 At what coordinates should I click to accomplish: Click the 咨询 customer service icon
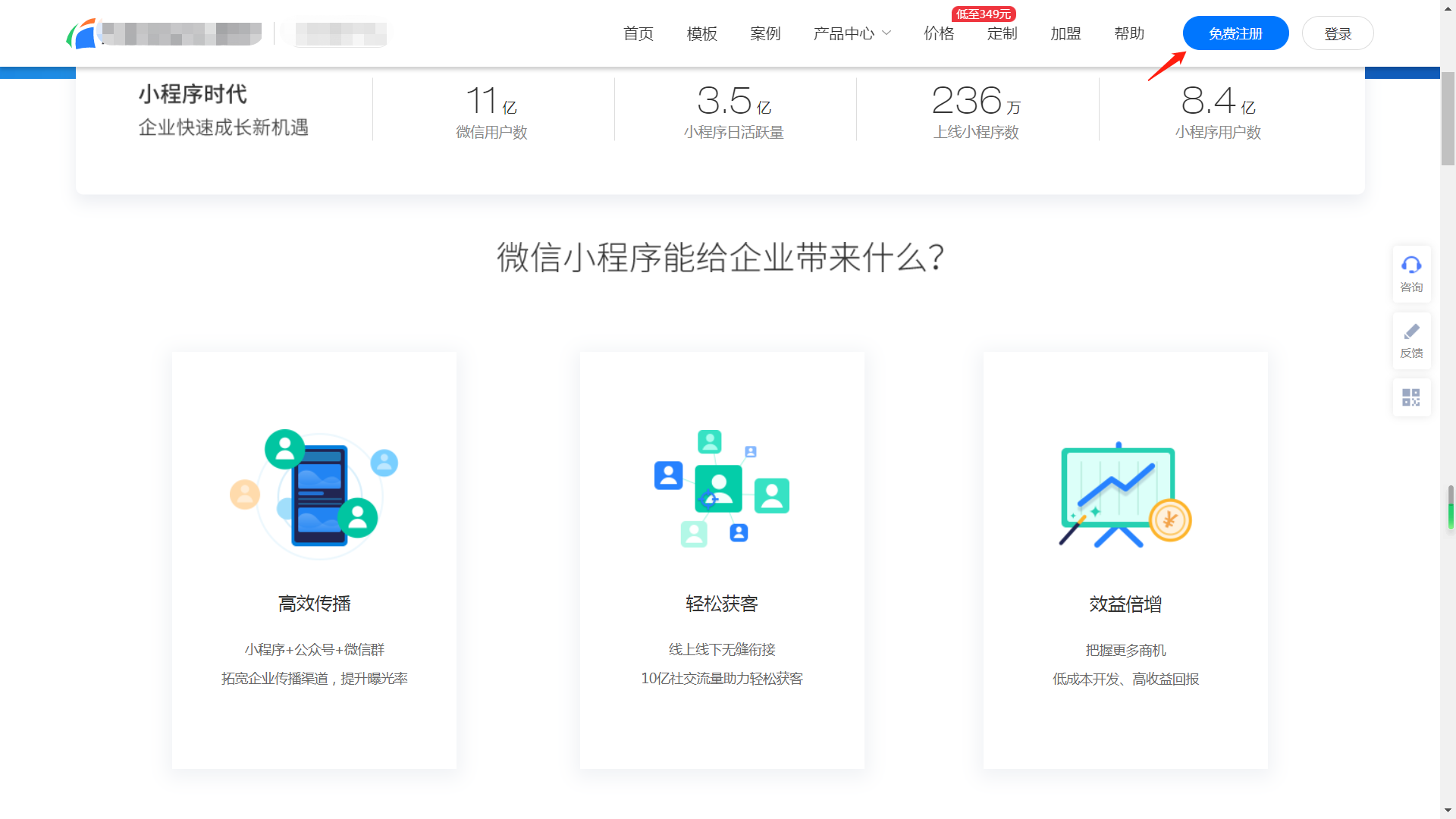pyautogui.click(x=1411, y=273)
